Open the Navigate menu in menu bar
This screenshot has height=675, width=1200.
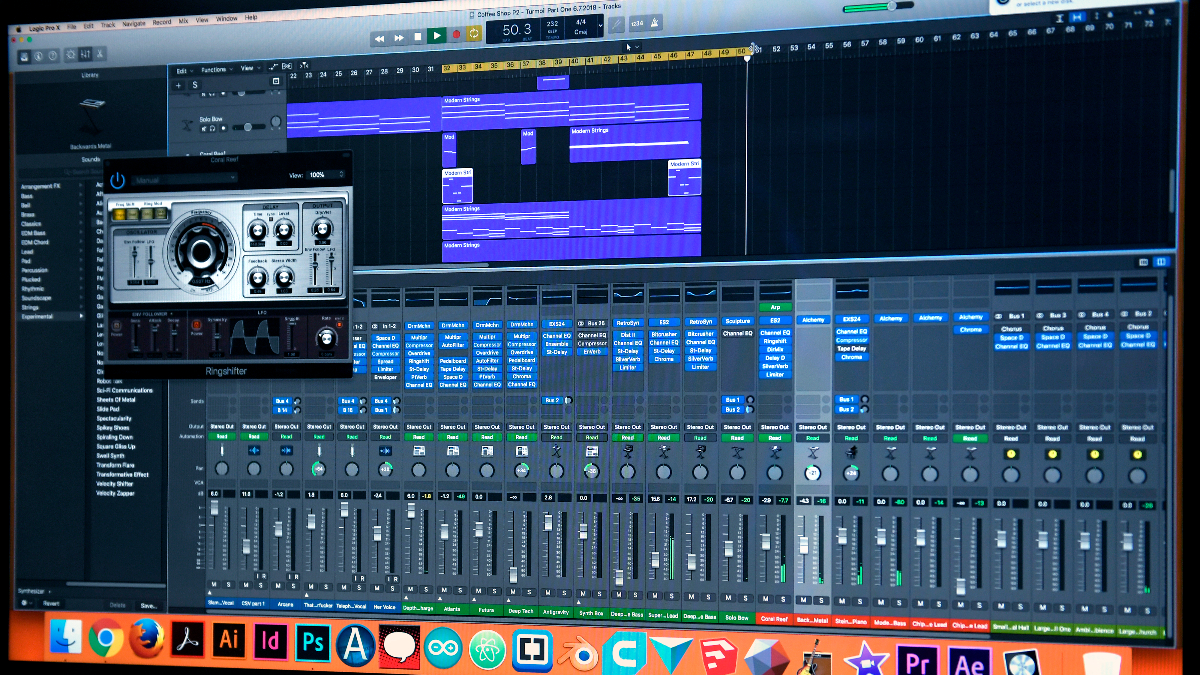[x=133, y=21]
